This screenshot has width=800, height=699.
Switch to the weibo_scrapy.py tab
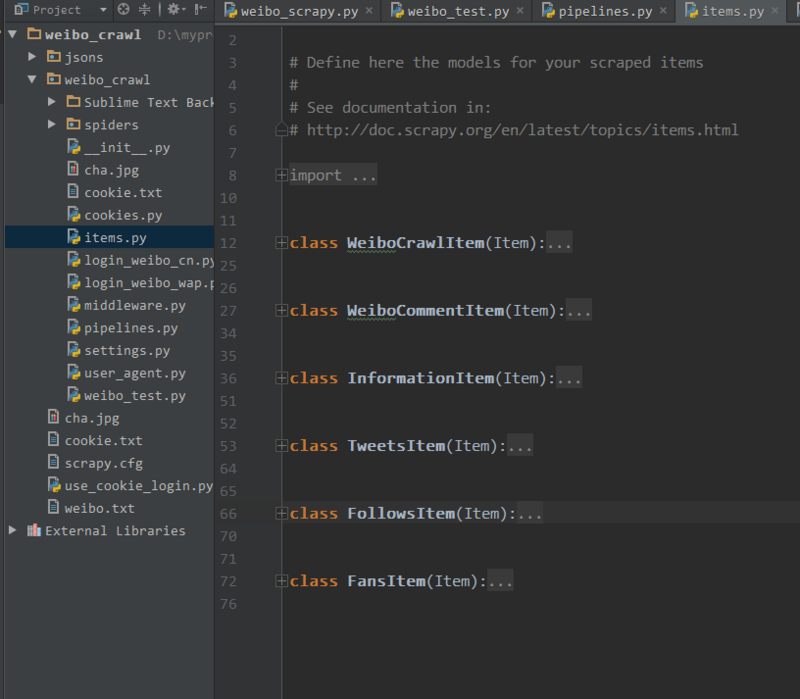coord(298,11)
